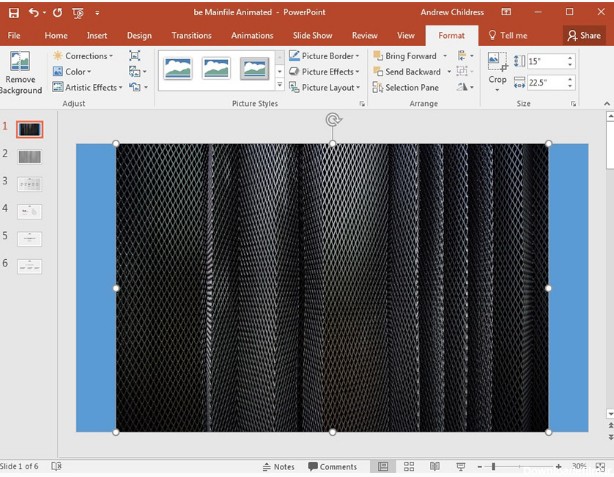Open Reading View from the status bar
The height and width of the screenshot is (477, 614).
434,466
